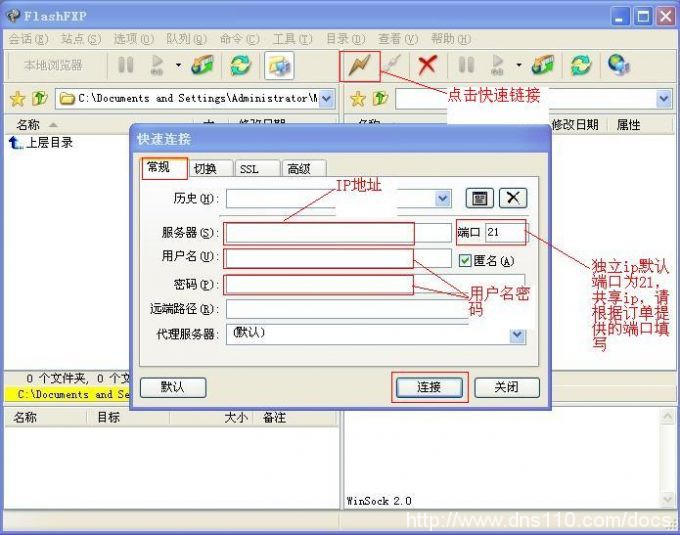Click the delete history X button in dialog

(512, 198)
